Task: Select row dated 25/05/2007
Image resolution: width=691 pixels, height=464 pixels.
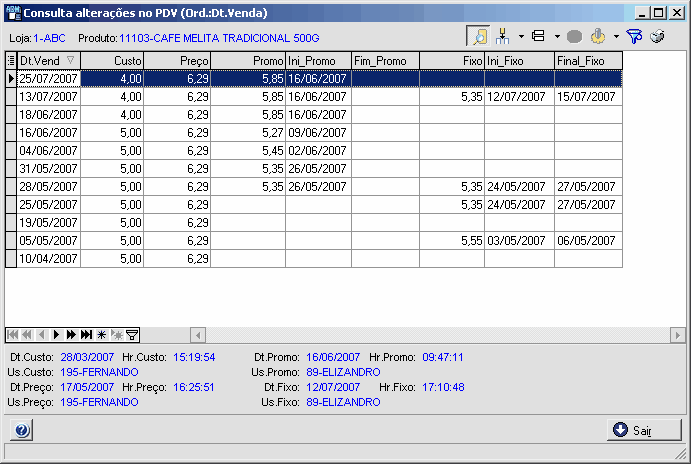Action: (314, 205)
